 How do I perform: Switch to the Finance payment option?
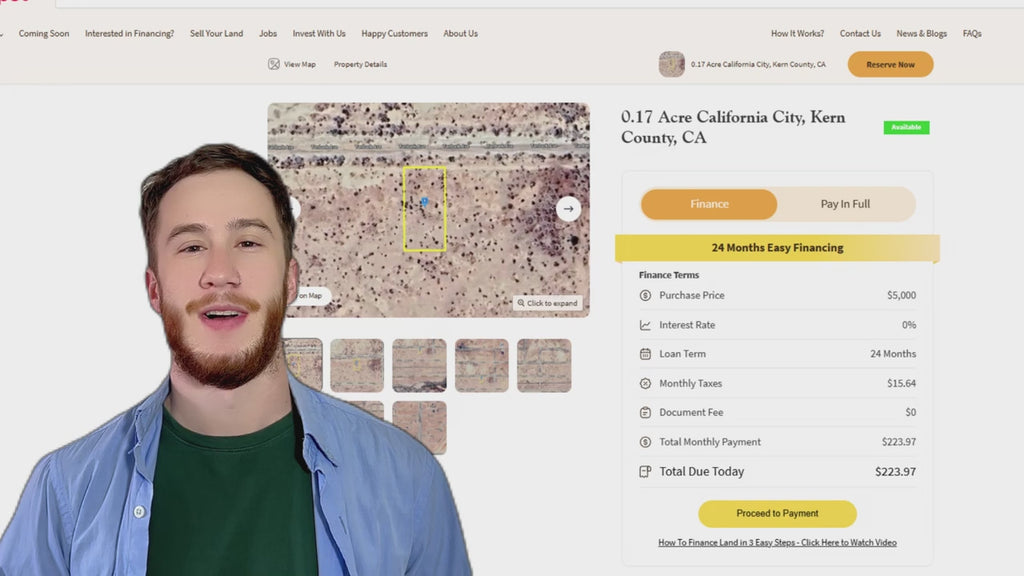(709, 204)
